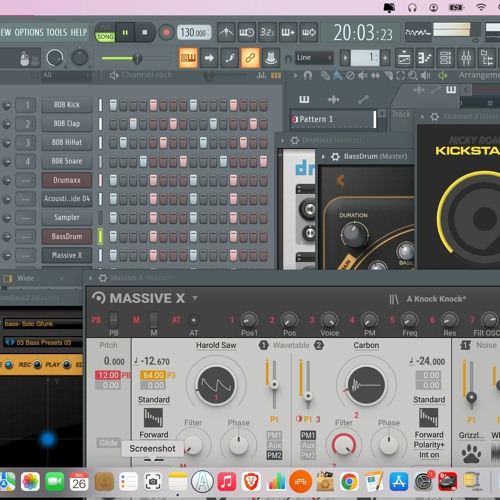Screen dimensions: 500x500
Task: Click oscillator 1 level slider in Massive X
Action: 274,384
